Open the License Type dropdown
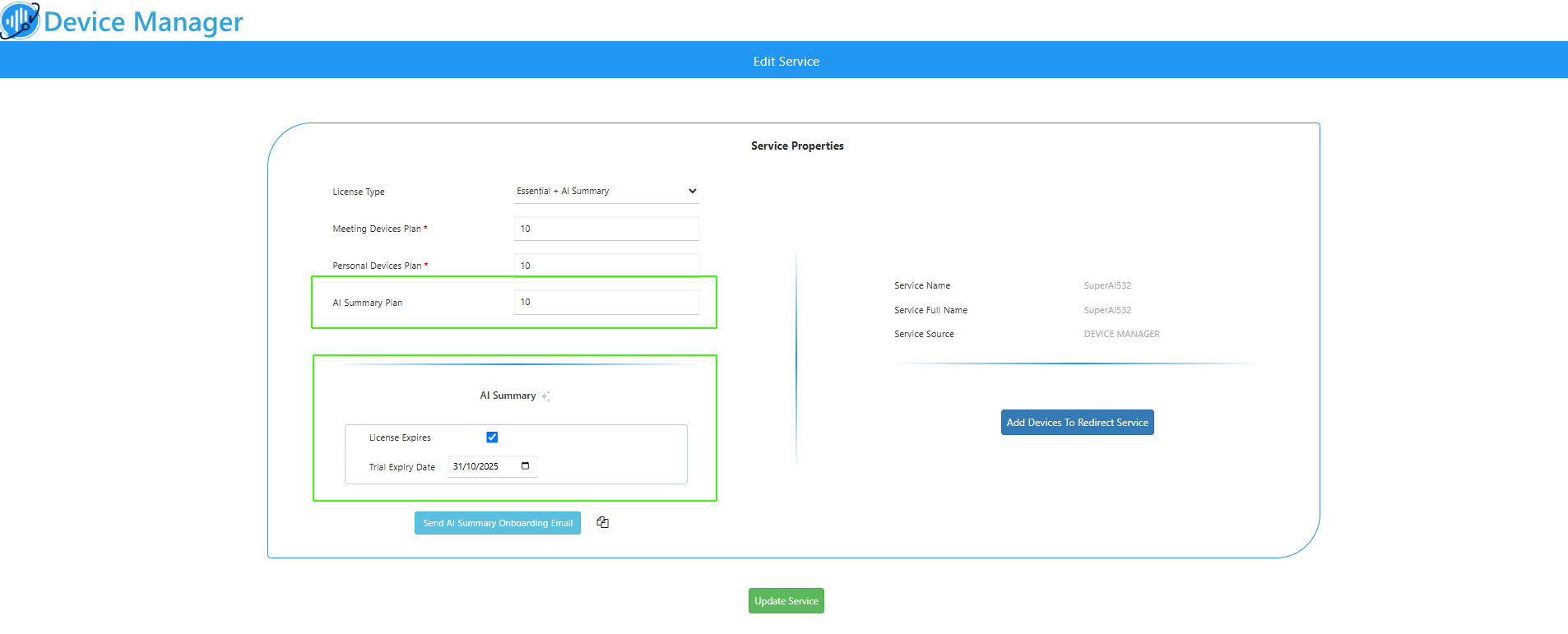1568x634 pixels. pos(606,191)
